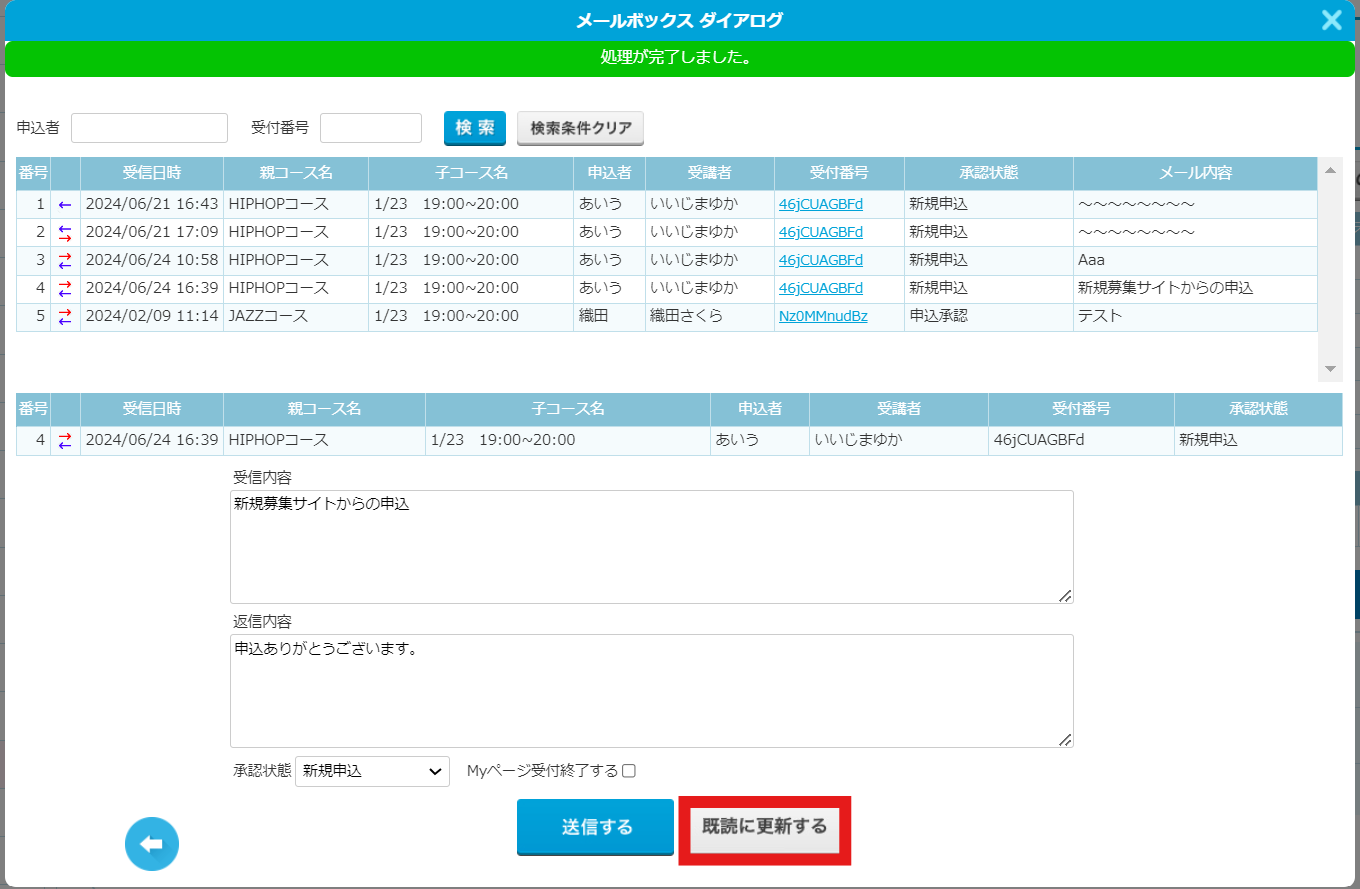
Task: Select the JAZZコース cell
Action: click(x=296, y=316)
